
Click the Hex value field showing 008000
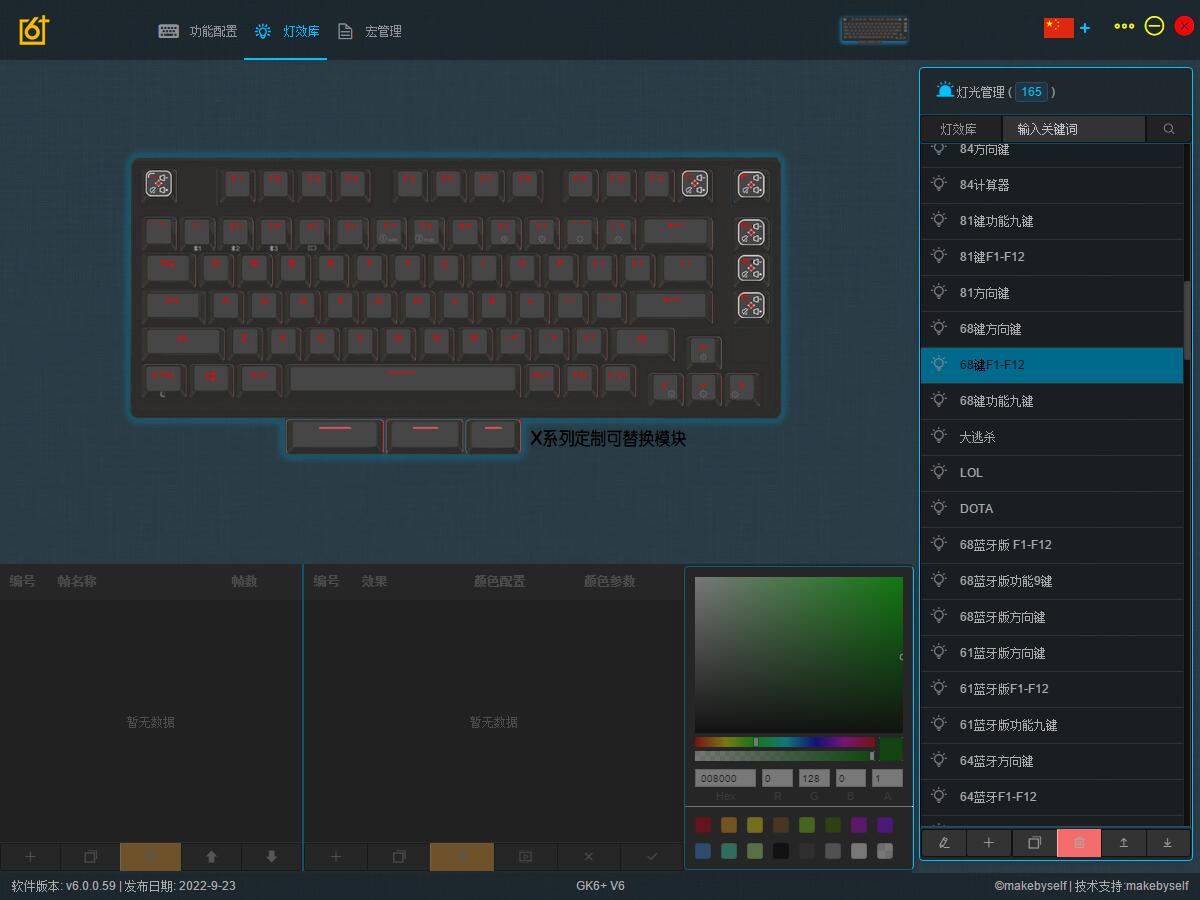click(x=725, y=778)
